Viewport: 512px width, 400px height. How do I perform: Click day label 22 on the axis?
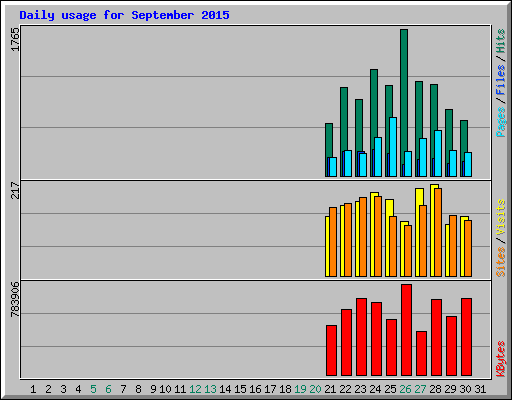click(345, 389)
